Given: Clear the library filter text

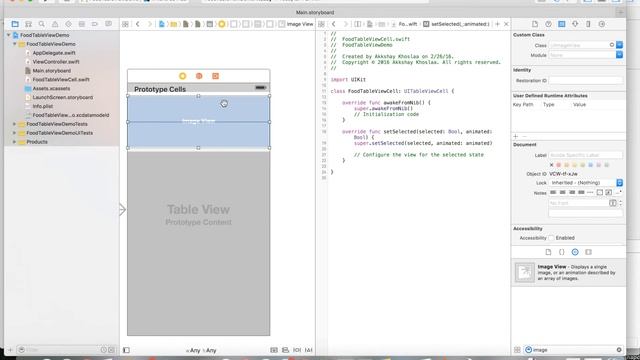Looking at the screenshot, I should [619, 350].
